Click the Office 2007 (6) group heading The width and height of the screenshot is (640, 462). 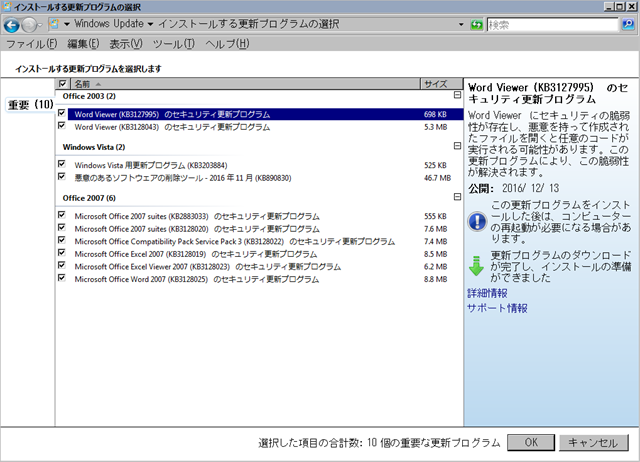(89, 198)
